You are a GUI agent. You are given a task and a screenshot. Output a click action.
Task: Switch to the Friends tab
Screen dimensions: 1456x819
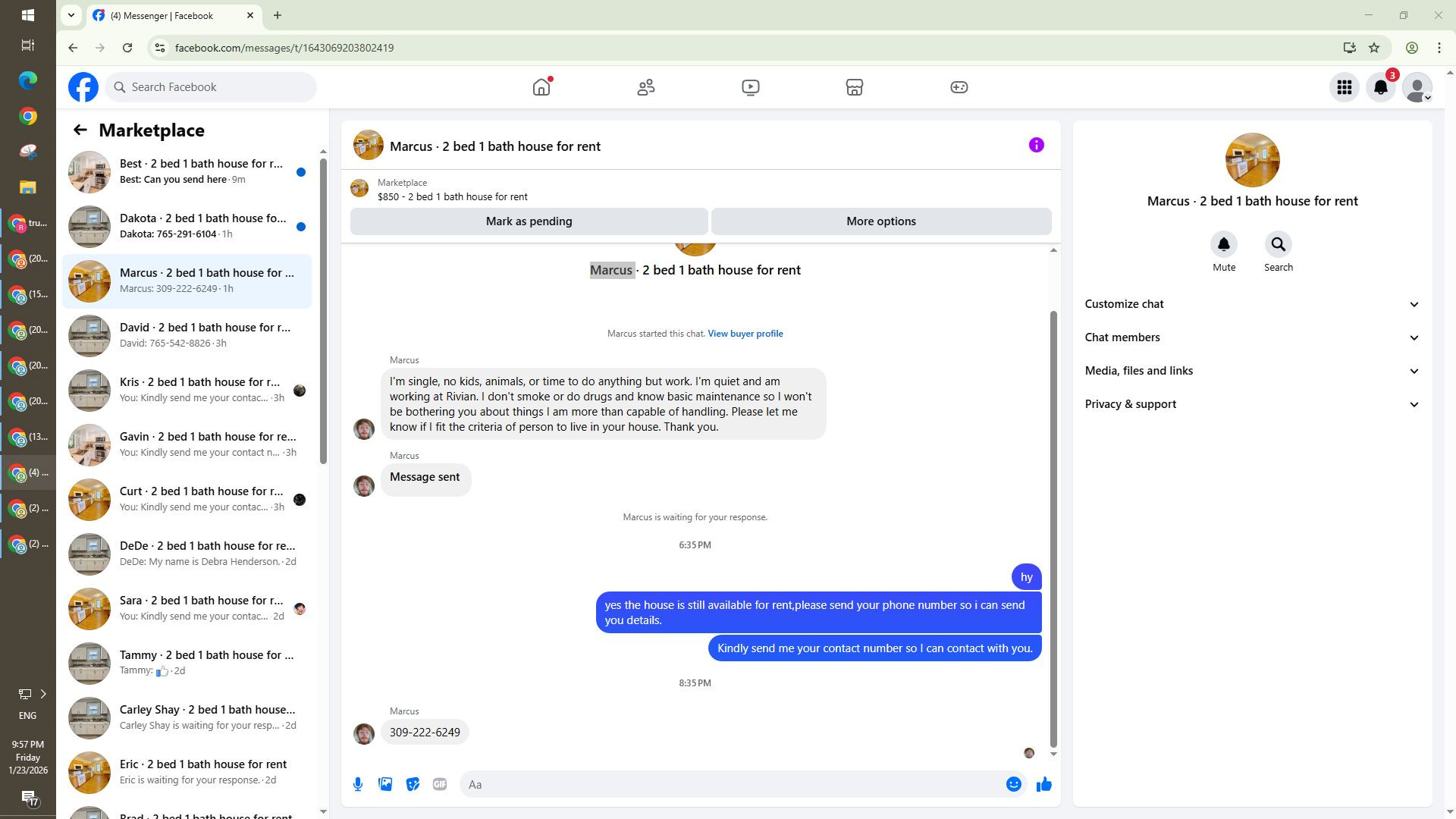[x=646, y=88]
